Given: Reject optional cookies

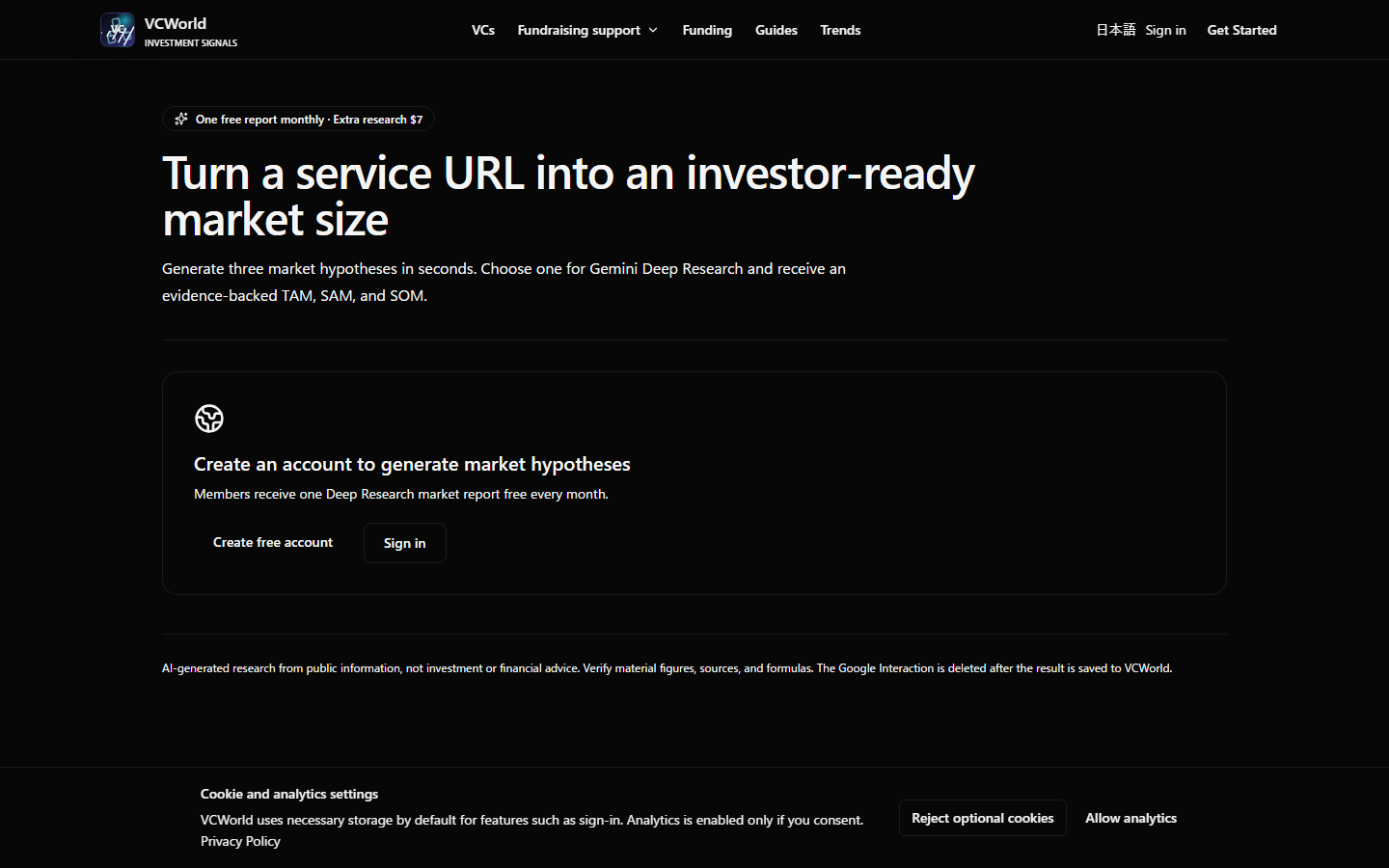Looking at the screenshot, I should click(983, 818).
